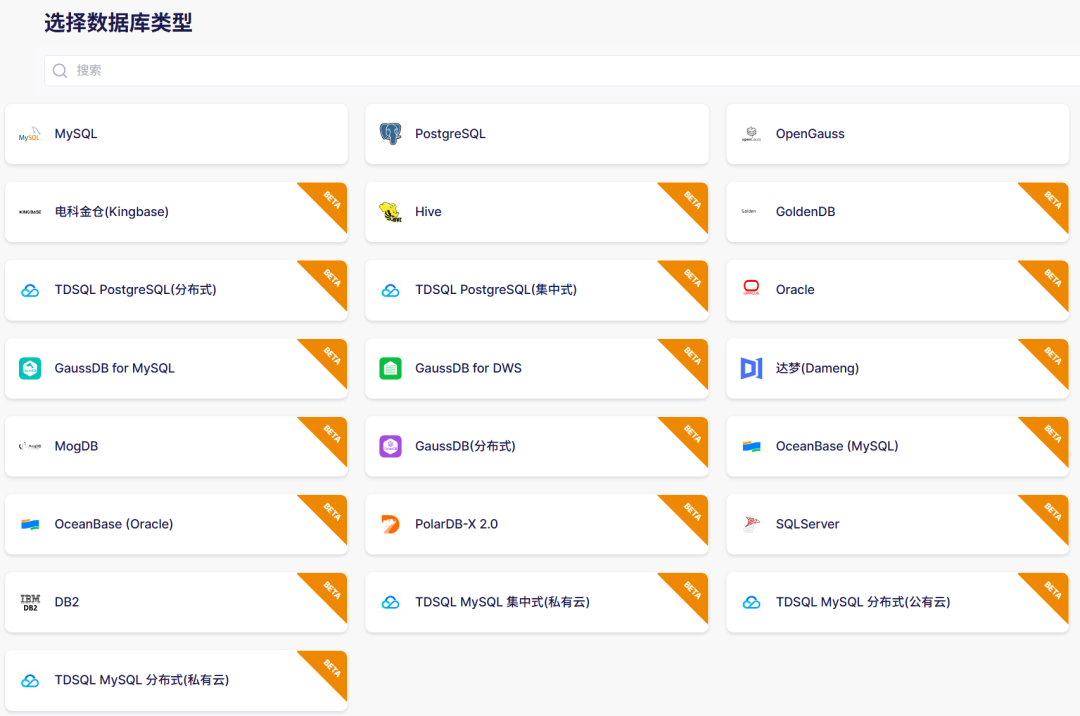Select TDSQL MySQL 分布式(私有云) label
Screen dimensions: 1080x716
142,680
